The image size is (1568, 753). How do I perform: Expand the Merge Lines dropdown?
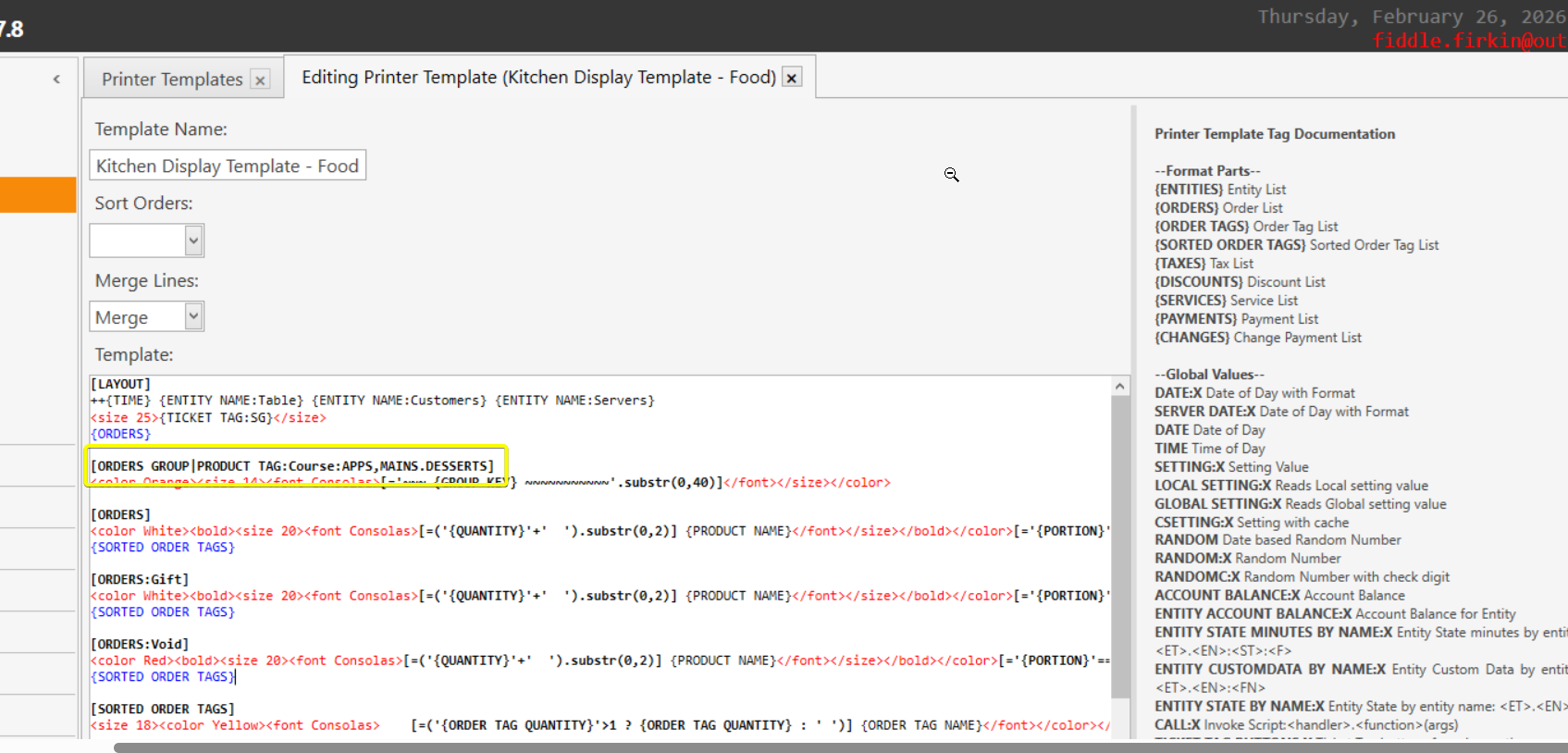click(192, 317)
